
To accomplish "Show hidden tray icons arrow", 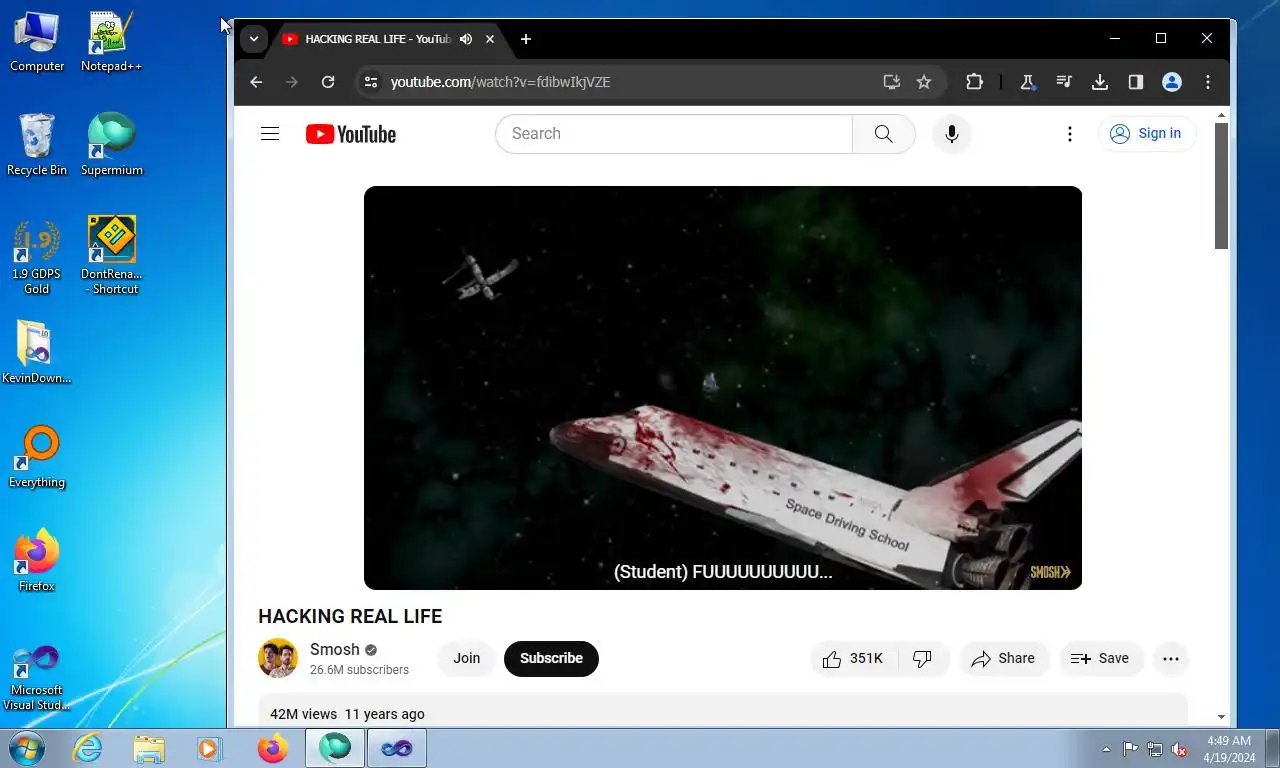I will (x=1106, y=749).
